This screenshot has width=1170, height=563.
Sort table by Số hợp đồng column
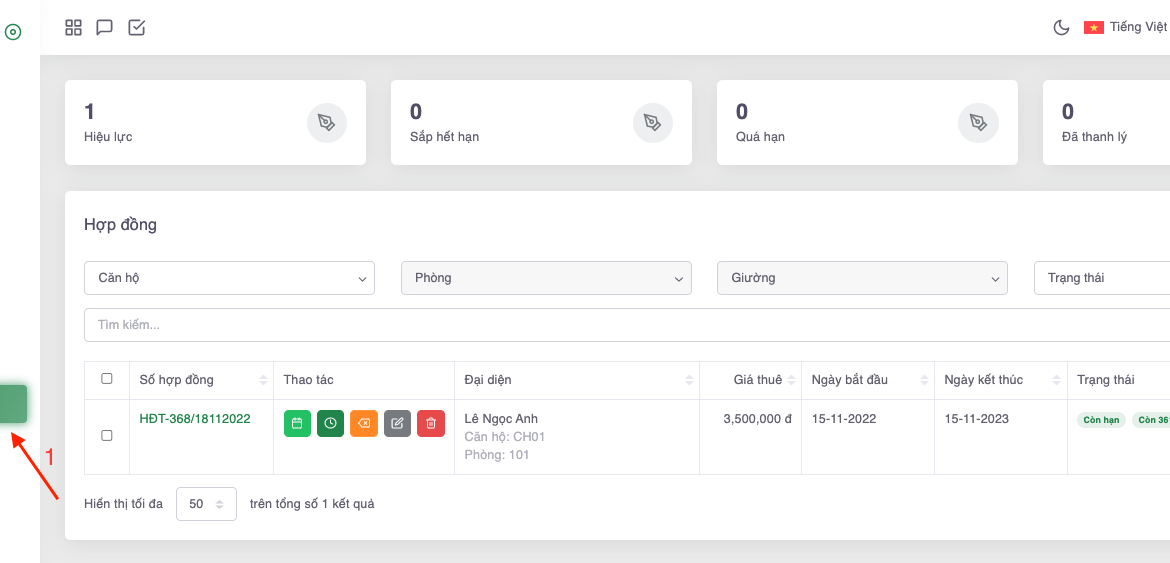pos(200,380)
